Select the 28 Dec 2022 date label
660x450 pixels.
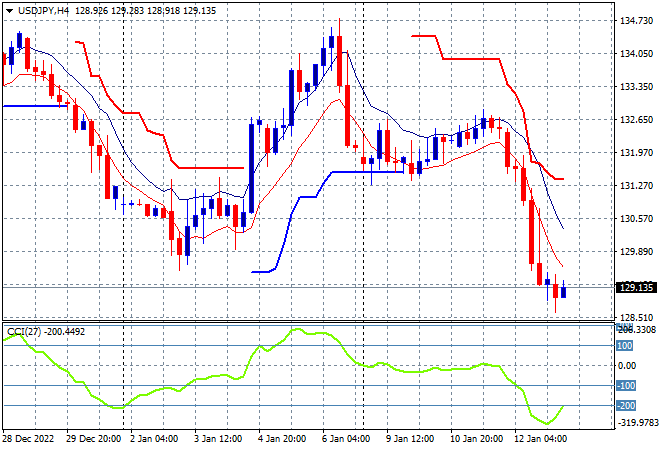point(29,439)
